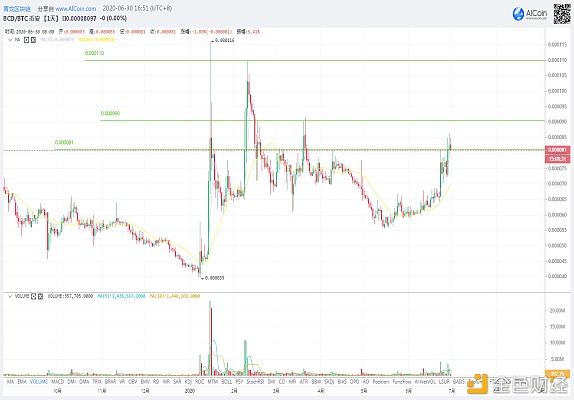Image resolution: width=574 pixels, height=400 pixels.
Task: Collapse the MA indicator chevron
Action: click(x=10, y=40)
